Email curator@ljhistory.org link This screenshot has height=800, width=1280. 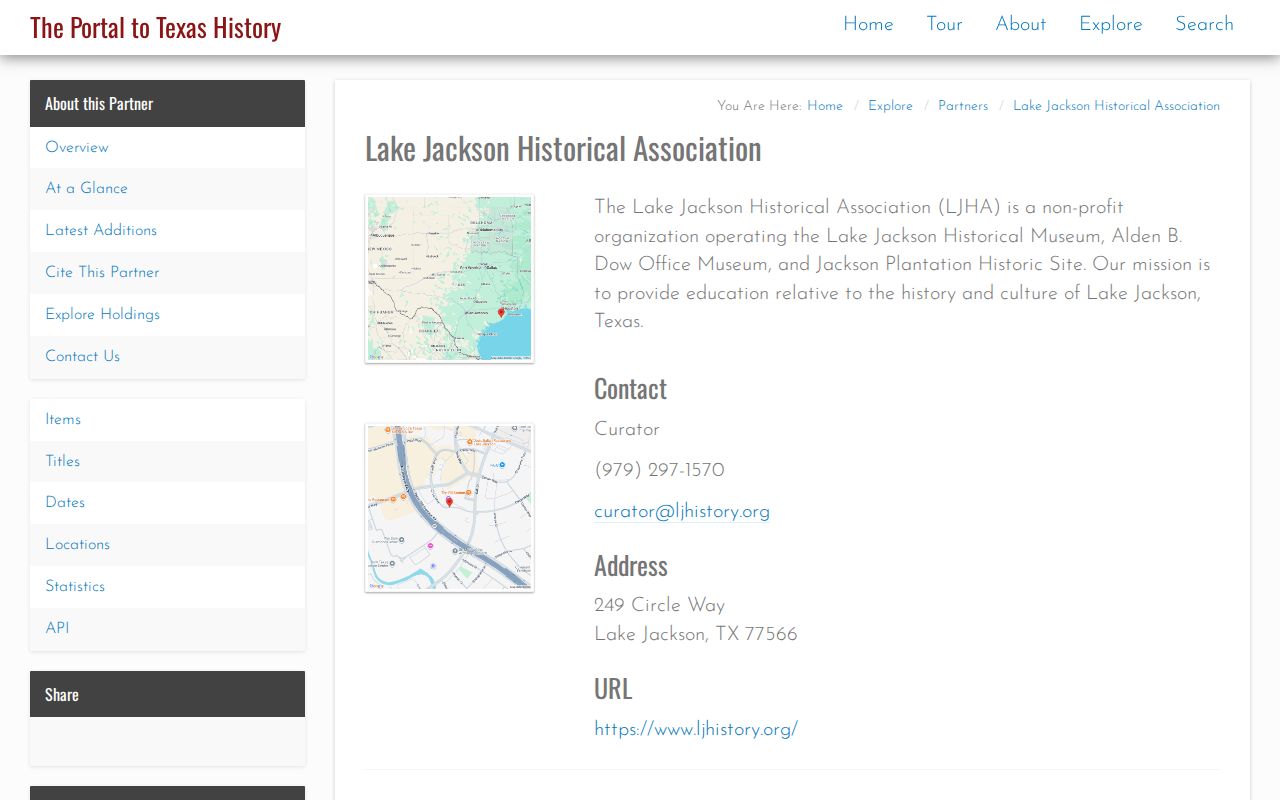pos(682,512)
